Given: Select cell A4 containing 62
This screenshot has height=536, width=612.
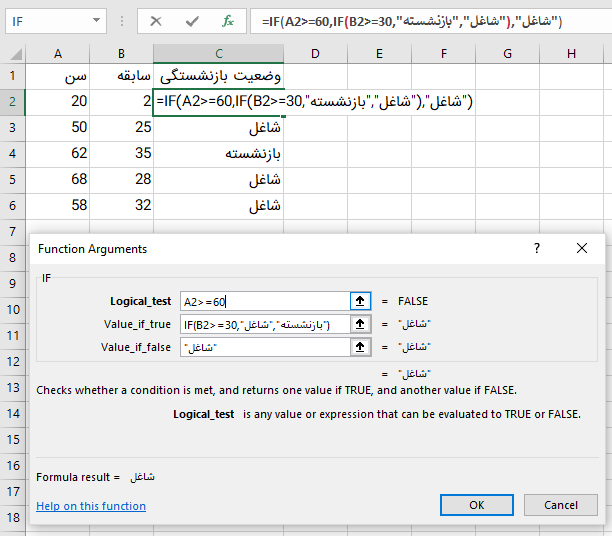Looking at the screenshot, I should 58,154.
